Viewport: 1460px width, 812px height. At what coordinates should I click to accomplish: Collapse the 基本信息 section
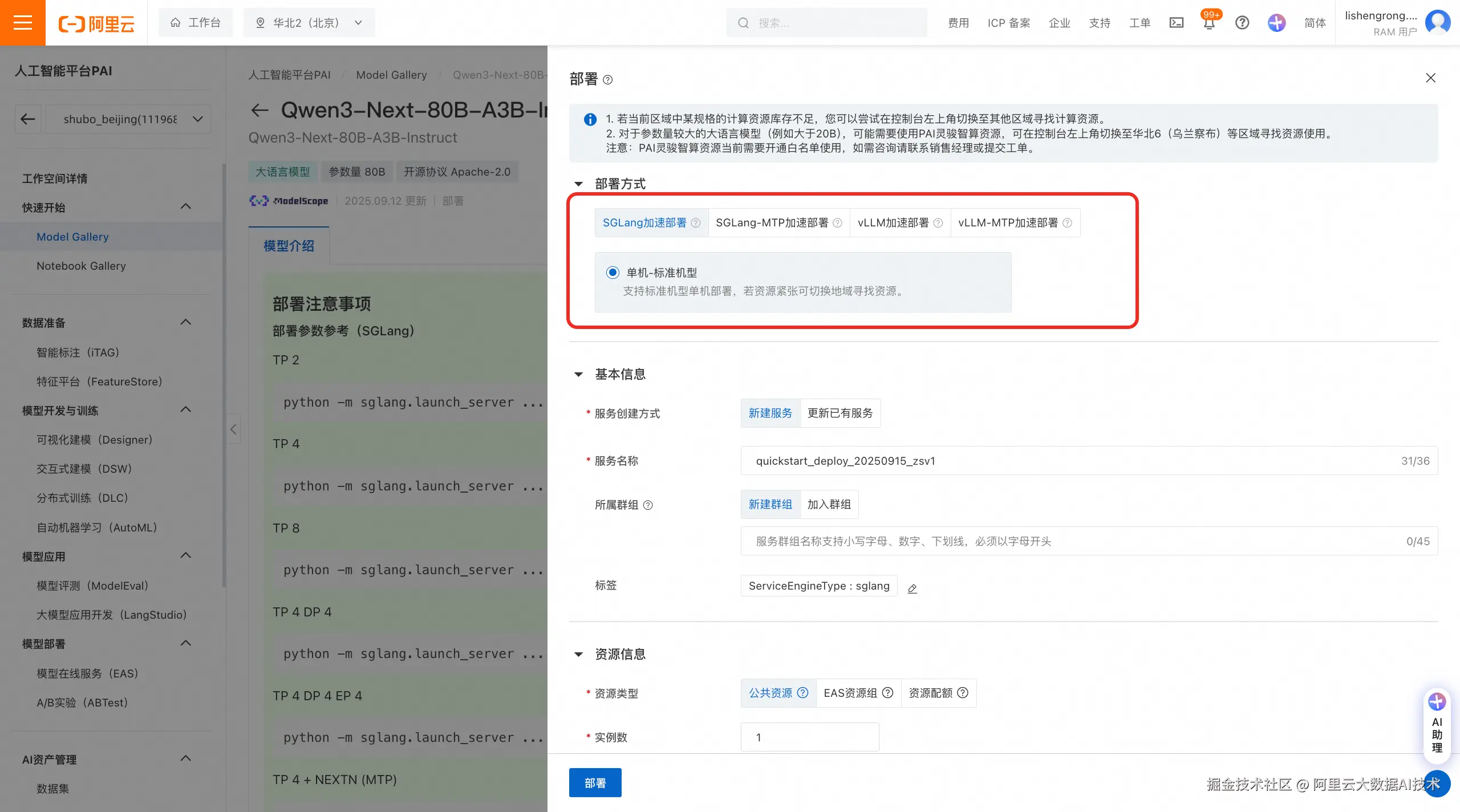[578, 375]
